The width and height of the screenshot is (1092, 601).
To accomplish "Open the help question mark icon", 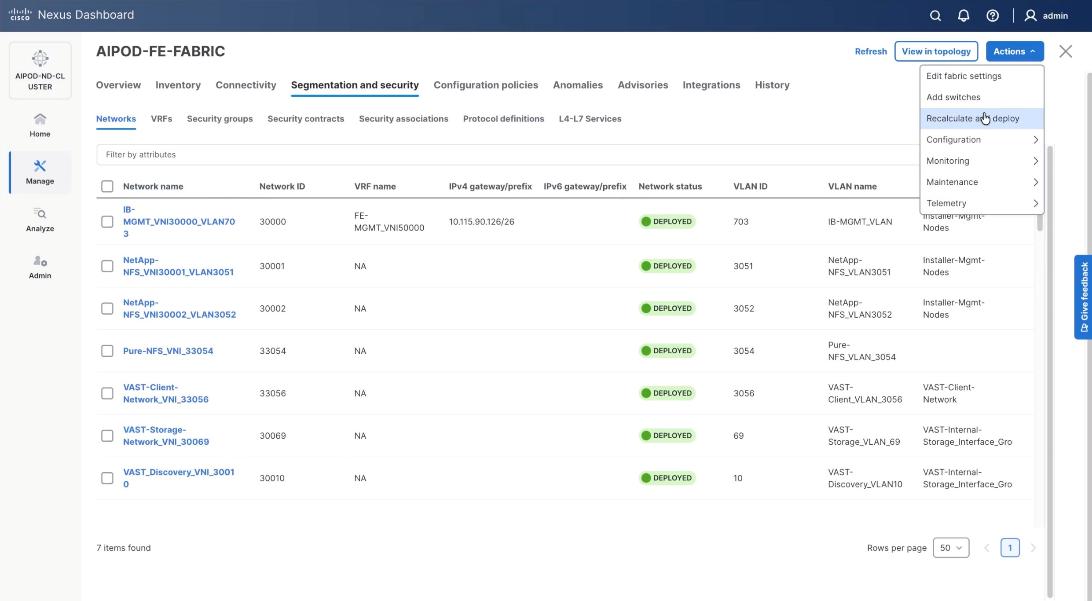I will 992,16.
